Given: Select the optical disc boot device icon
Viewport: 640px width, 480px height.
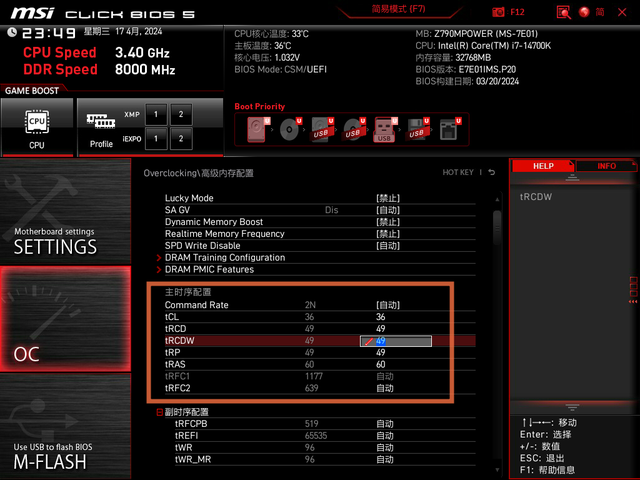Looking at the screenshot, I should pyautogui.click(x=290, y=129).
